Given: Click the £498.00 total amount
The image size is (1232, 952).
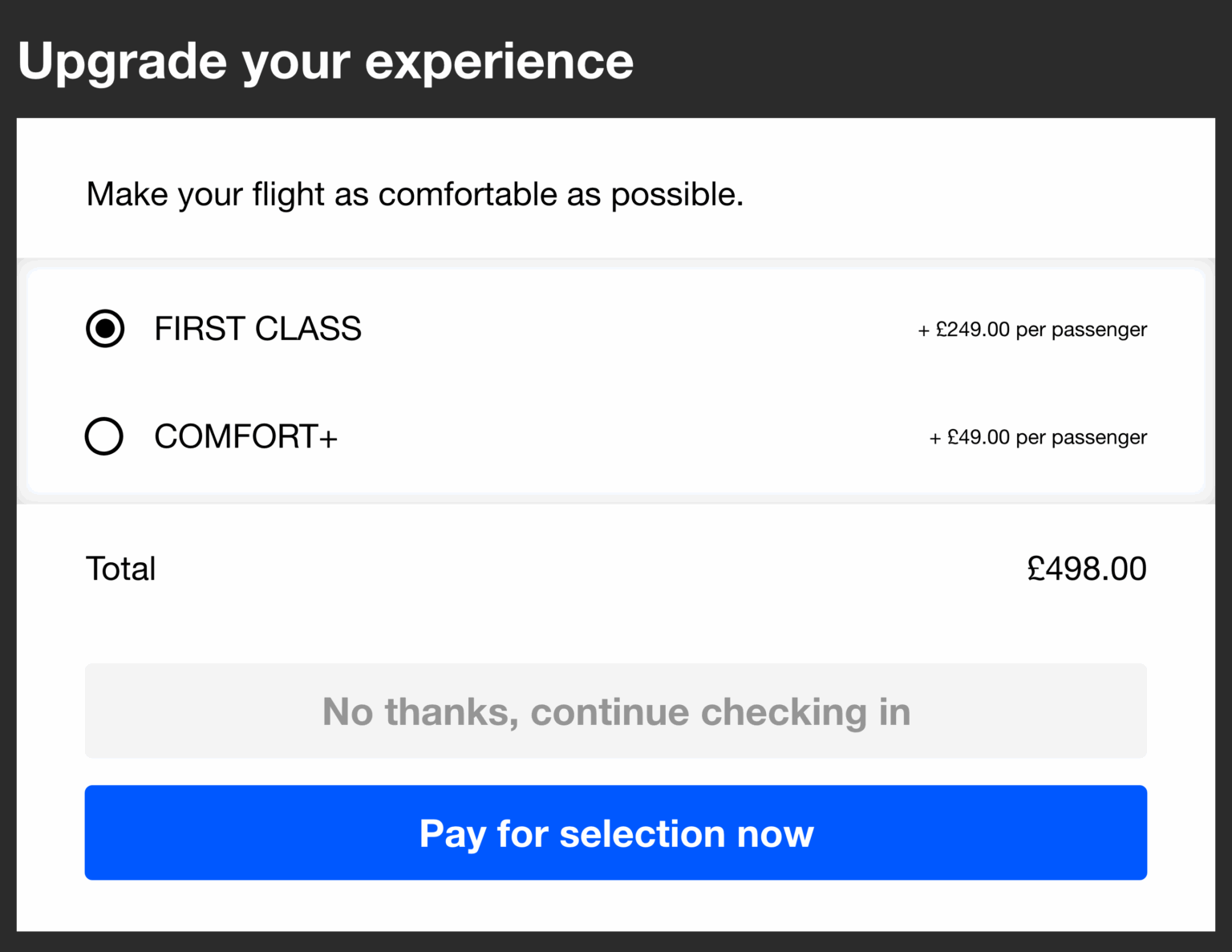Looking at the screenshot, I should (1086, 569).
